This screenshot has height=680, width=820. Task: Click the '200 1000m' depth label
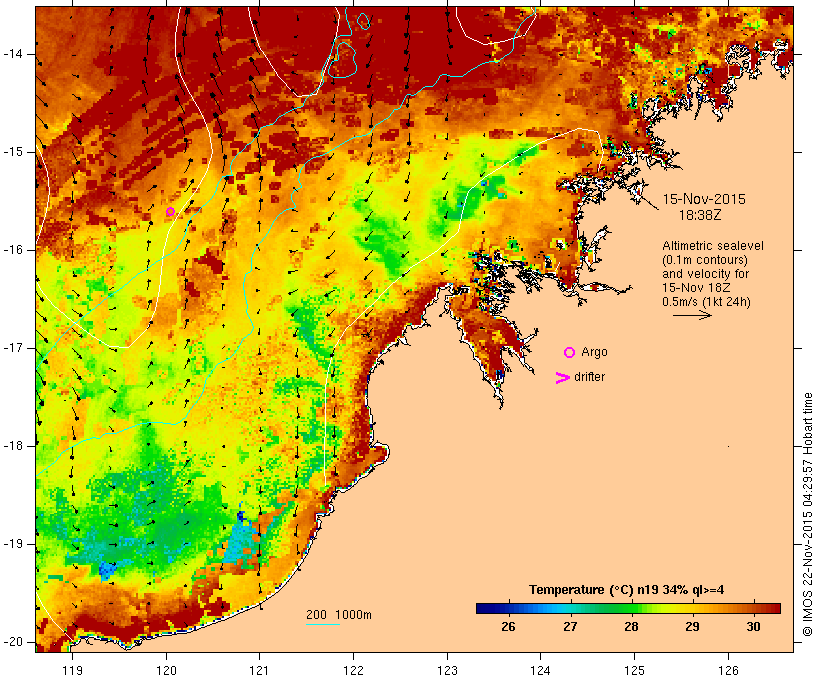coord(339,615)
